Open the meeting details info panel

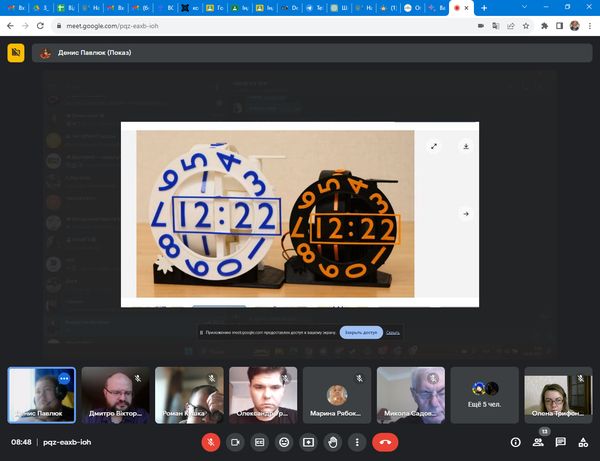(x=516, y=441)
